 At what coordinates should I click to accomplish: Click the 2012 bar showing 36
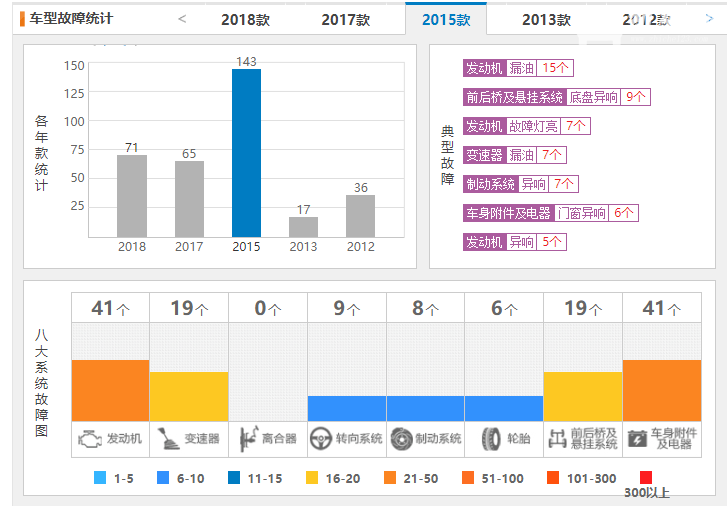pyautogui.click(x=361, y=216)
